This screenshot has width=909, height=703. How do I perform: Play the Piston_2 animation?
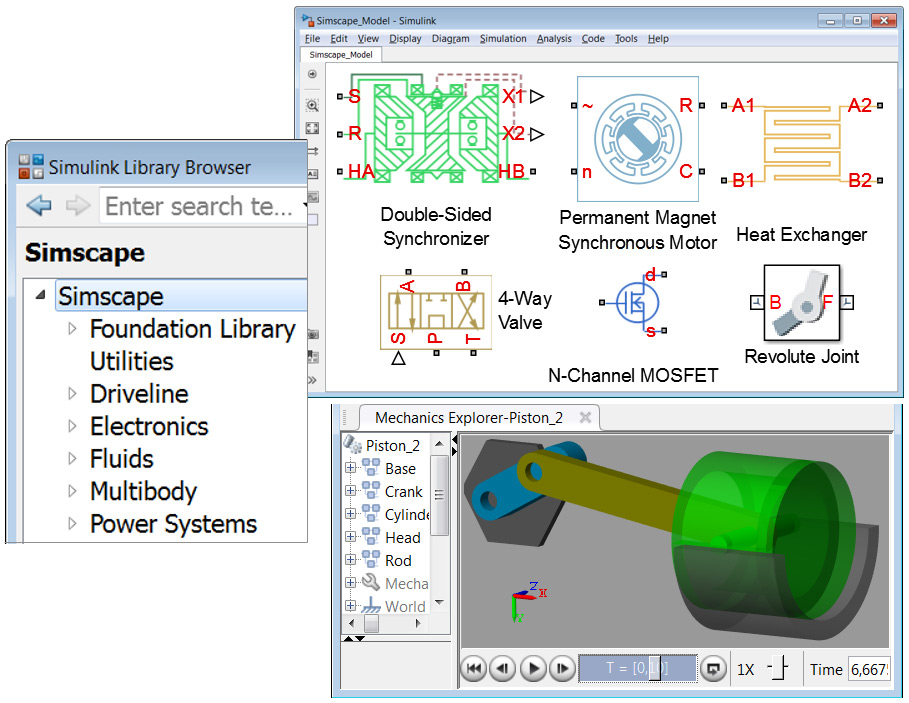coord(535,668)
